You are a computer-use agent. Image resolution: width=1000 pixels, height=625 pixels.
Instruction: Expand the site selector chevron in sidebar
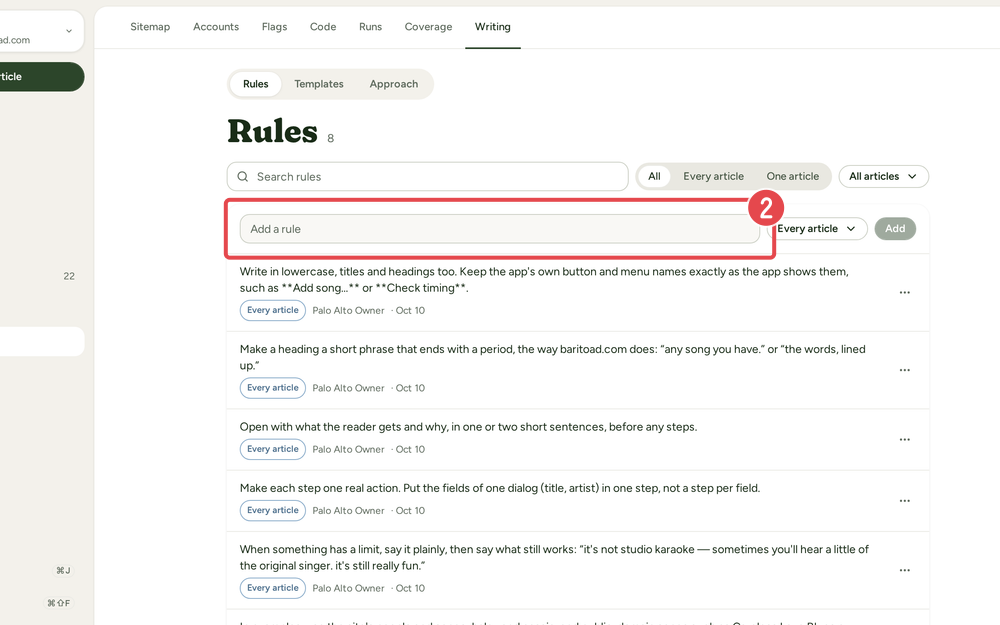[x=69, y=31]
